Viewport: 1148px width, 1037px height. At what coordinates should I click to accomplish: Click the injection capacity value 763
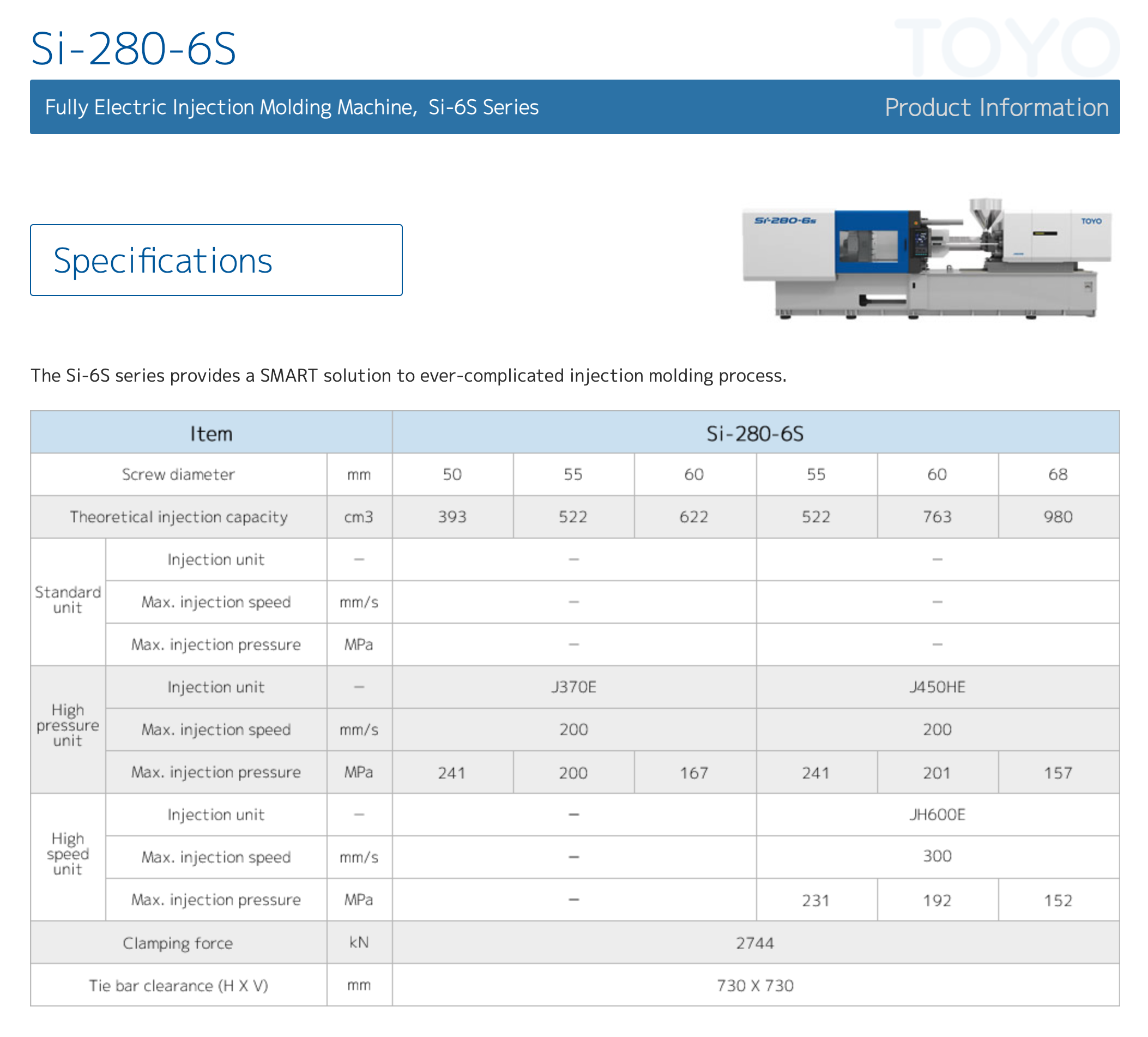coord(936,517)
